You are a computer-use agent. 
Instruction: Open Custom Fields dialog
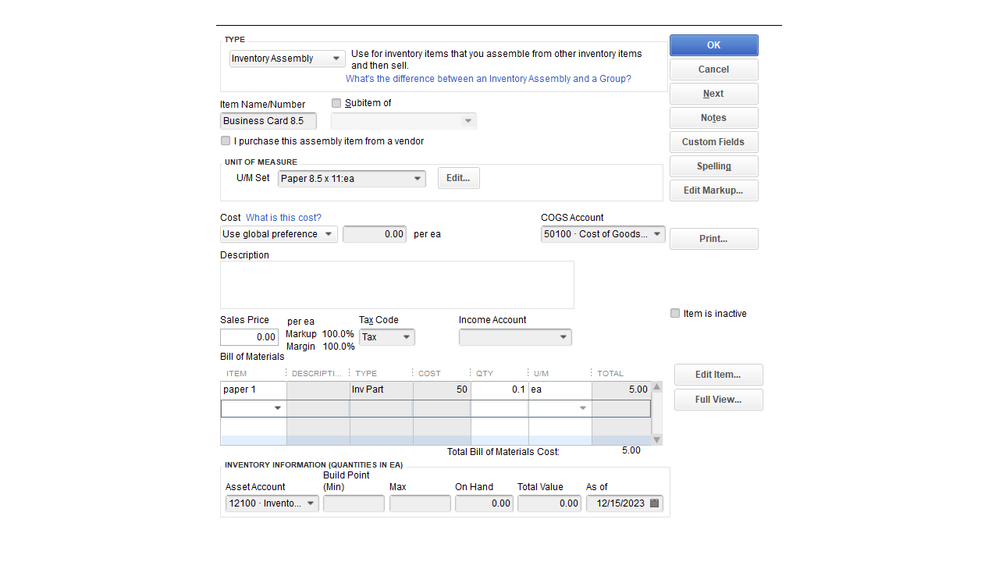pyautogui.click(x=713, y=142)
